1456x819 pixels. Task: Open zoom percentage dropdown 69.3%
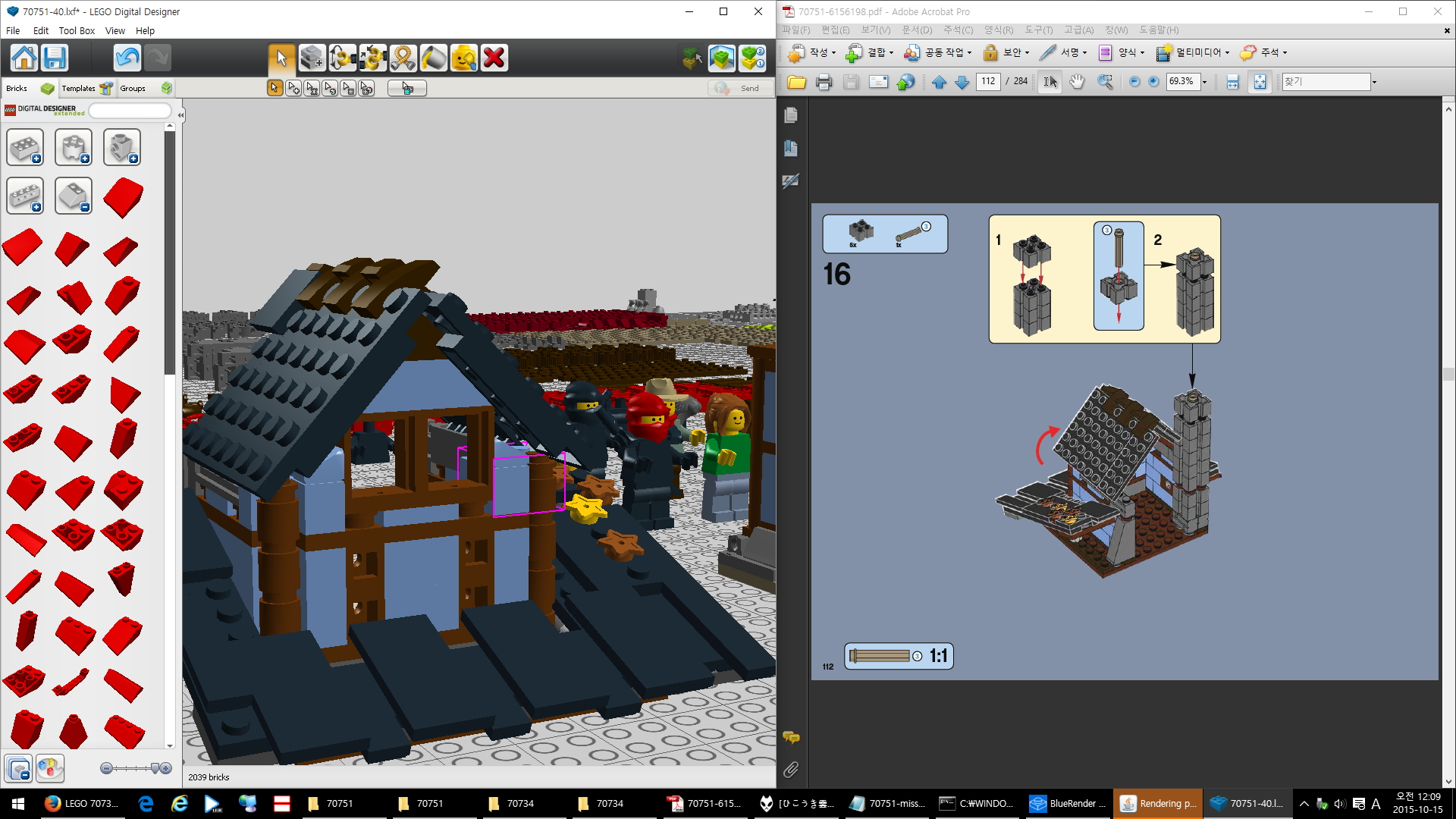coord(1204,82)
